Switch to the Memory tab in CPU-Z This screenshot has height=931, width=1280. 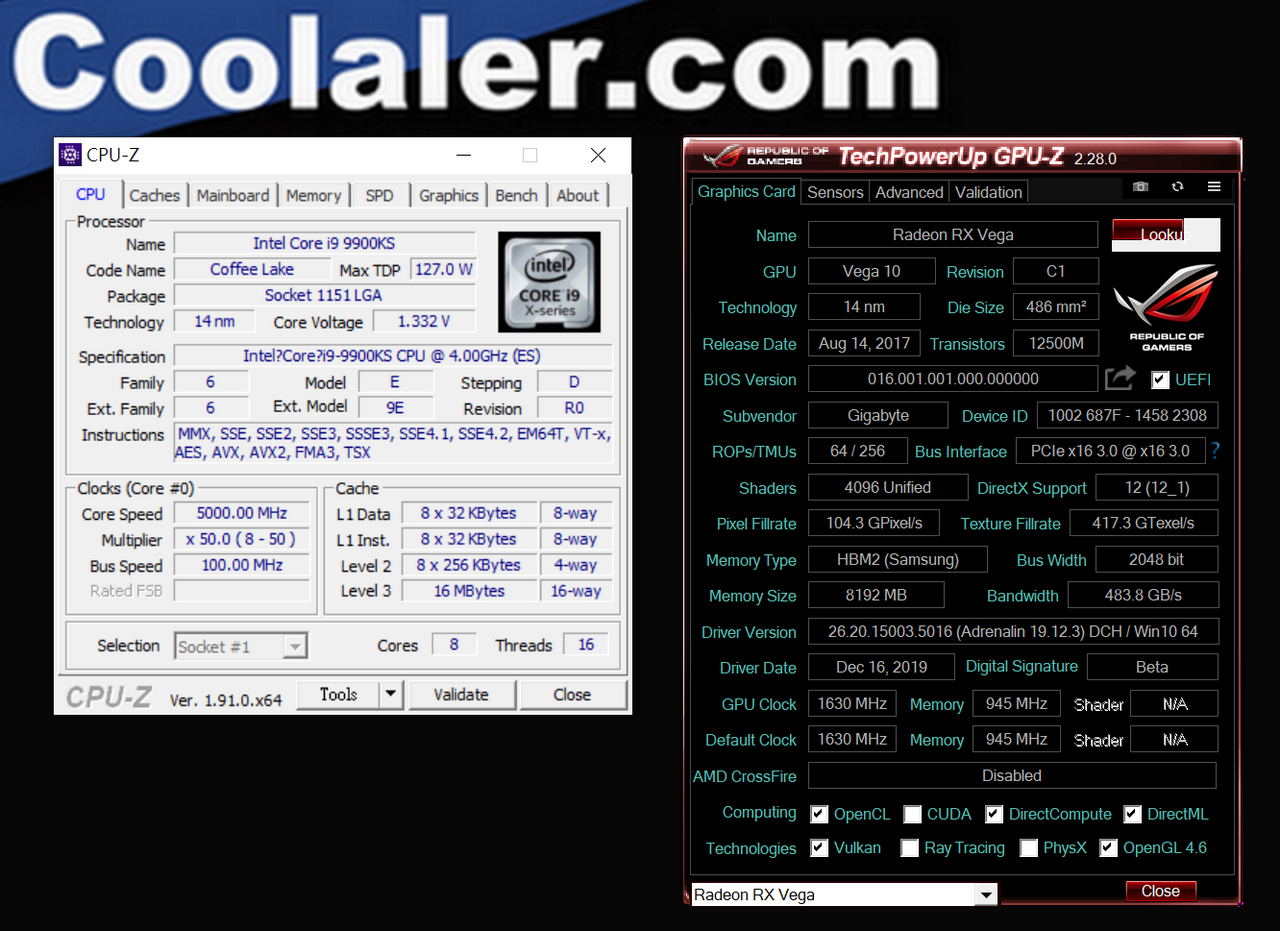[314, 196]
